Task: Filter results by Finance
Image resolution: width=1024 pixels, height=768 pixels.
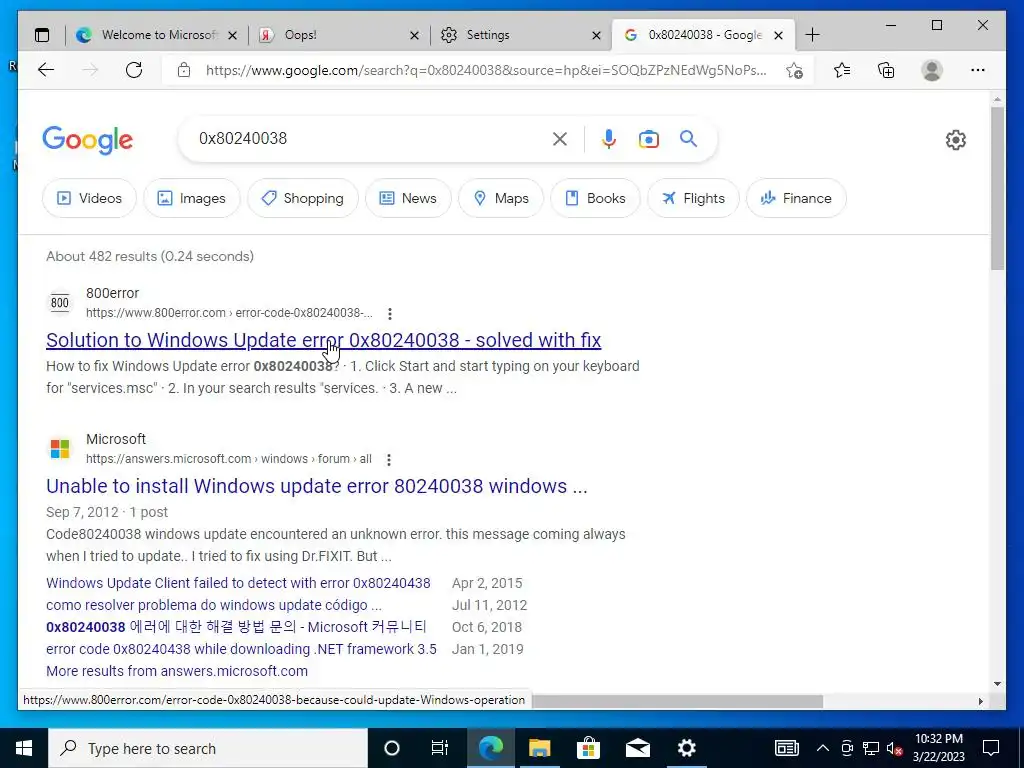Action: [796, 198]
